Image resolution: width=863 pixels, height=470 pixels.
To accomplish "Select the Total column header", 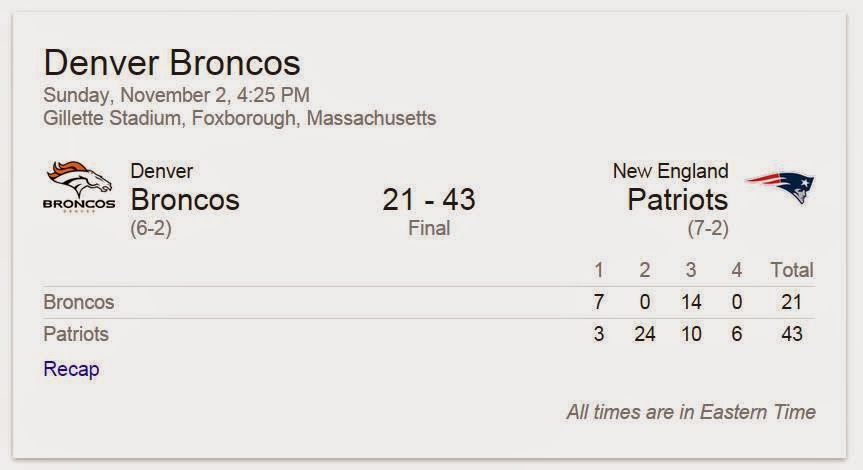I will (x=791, y=269).
